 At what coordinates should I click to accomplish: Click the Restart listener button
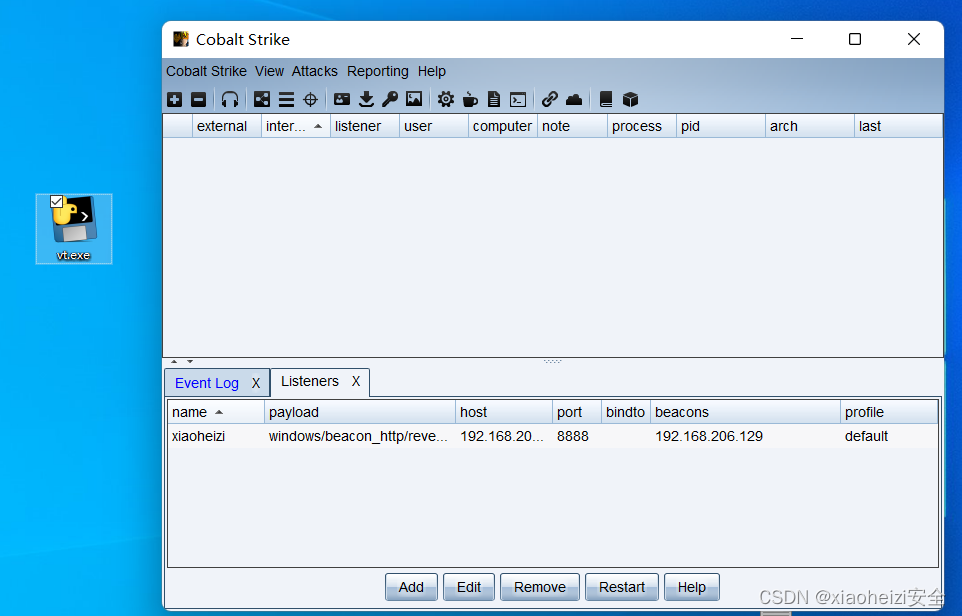click(621, 587)
